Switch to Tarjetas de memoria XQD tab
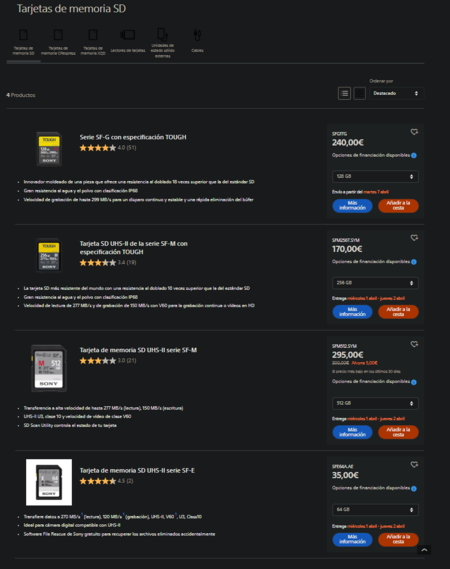Viewport: 450px width, 569px height. point(93,42)
